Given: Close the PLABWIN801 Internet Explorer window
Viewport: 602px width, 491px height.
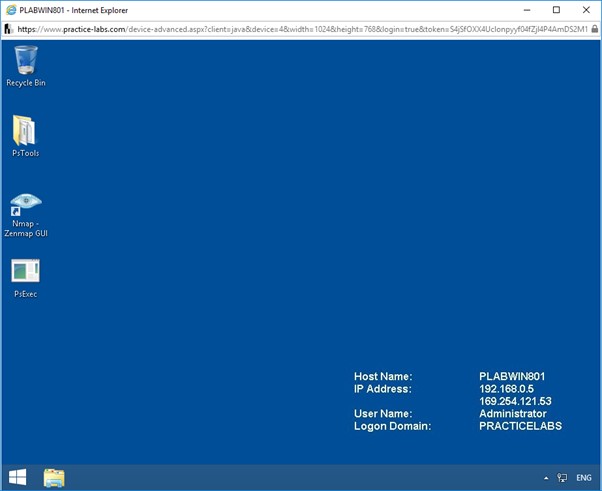Looking at the screenshot, I should [x=586, y=10].
